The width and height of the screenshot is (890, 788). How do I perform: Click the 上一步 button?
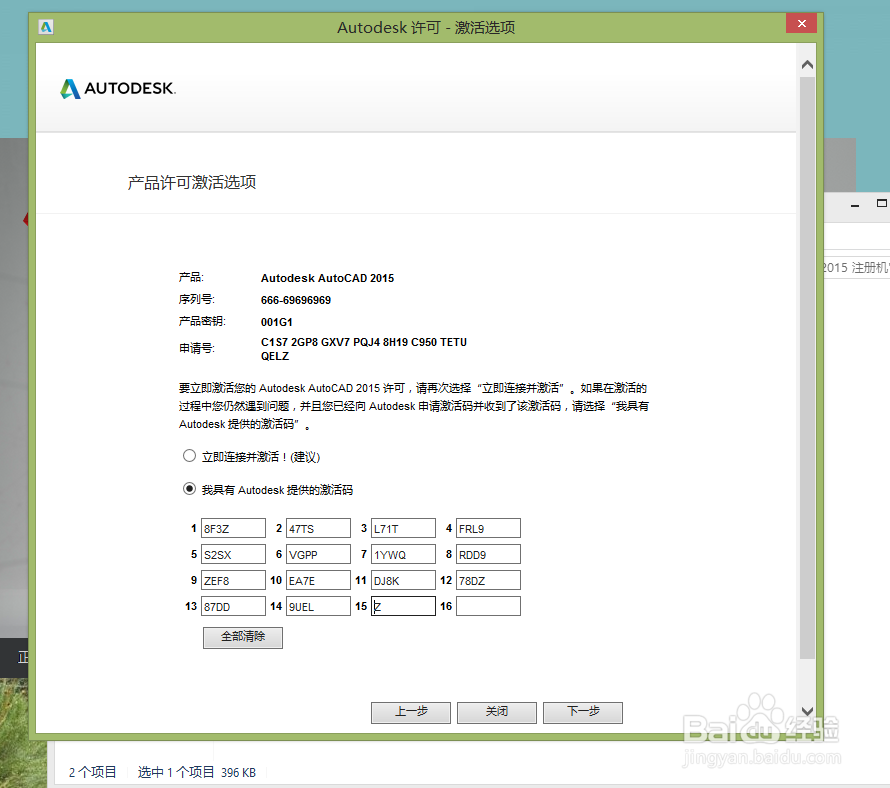pos(410,712)
